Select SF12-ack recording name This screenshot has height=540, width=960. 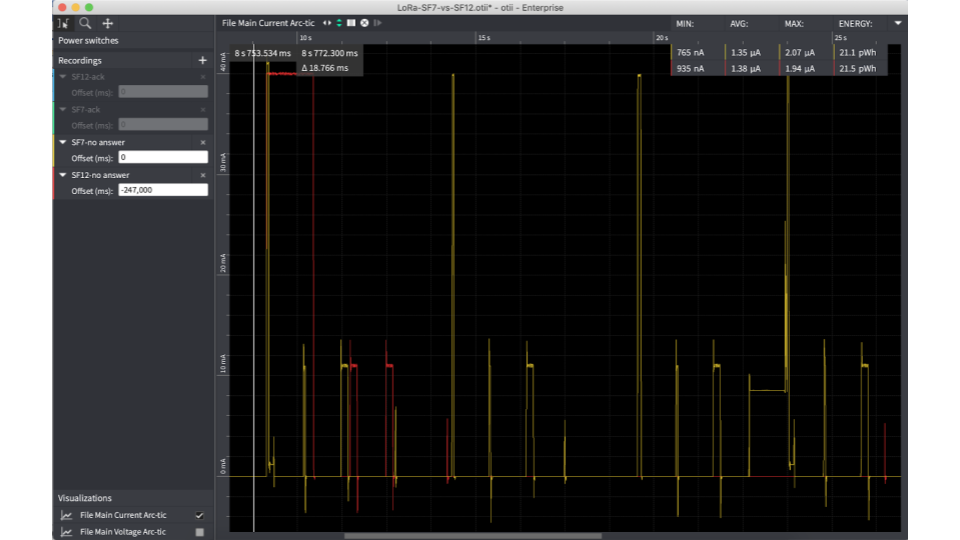coord(88,77)
